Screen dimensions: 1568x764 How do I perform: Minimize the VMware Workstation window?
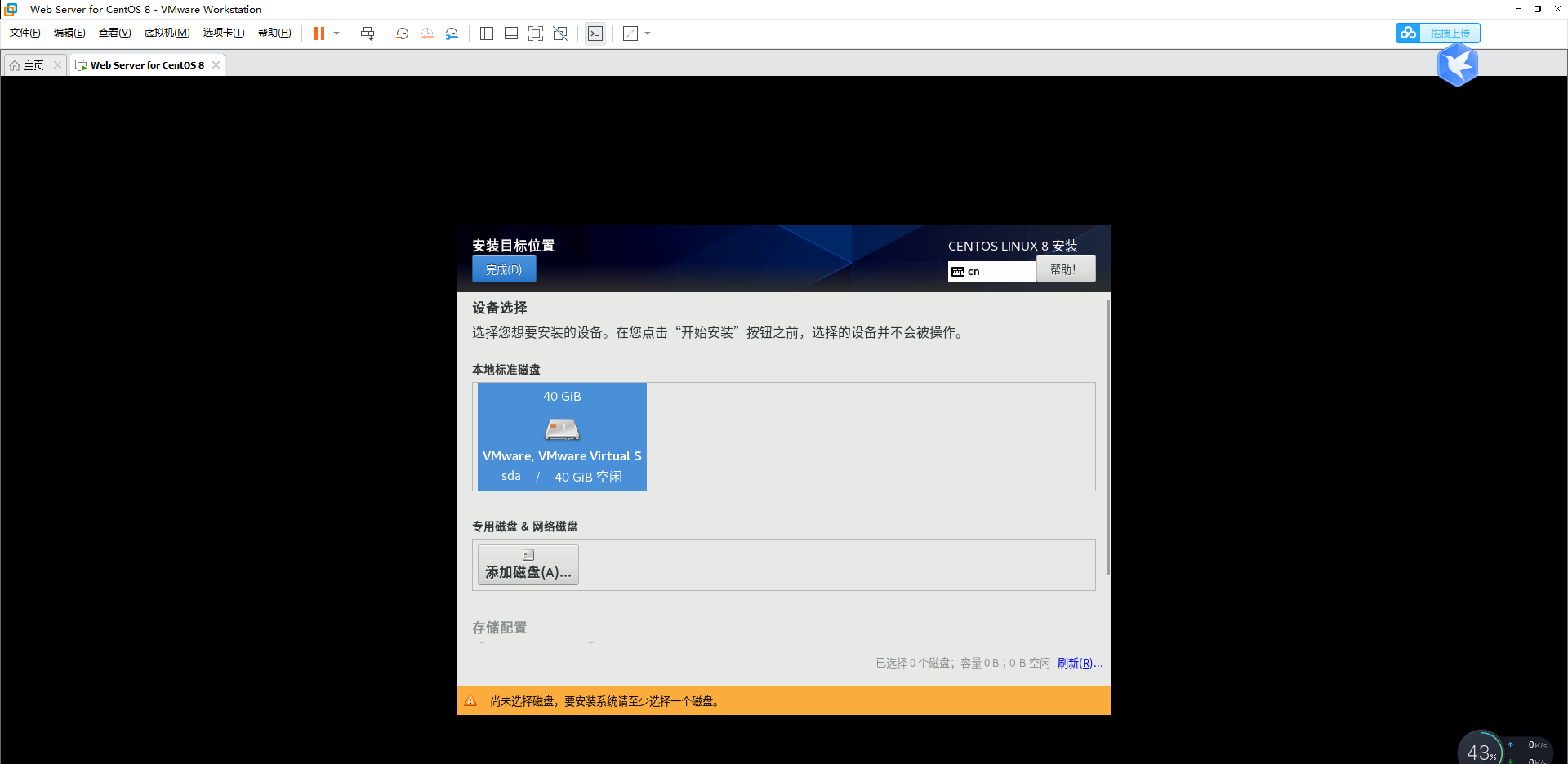tap(1518, 9)
